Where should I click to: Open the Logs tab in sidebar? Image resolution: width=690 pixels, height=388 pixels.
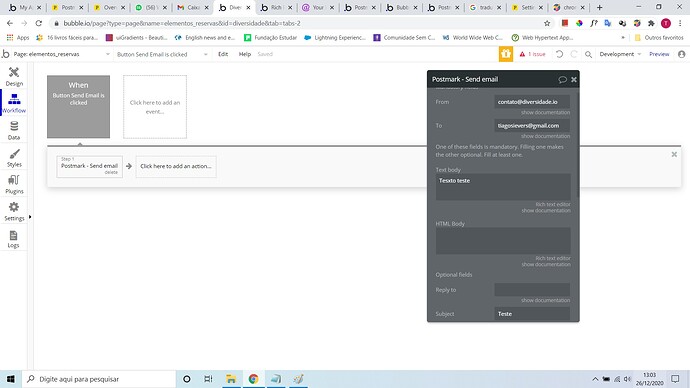(14, 239)
